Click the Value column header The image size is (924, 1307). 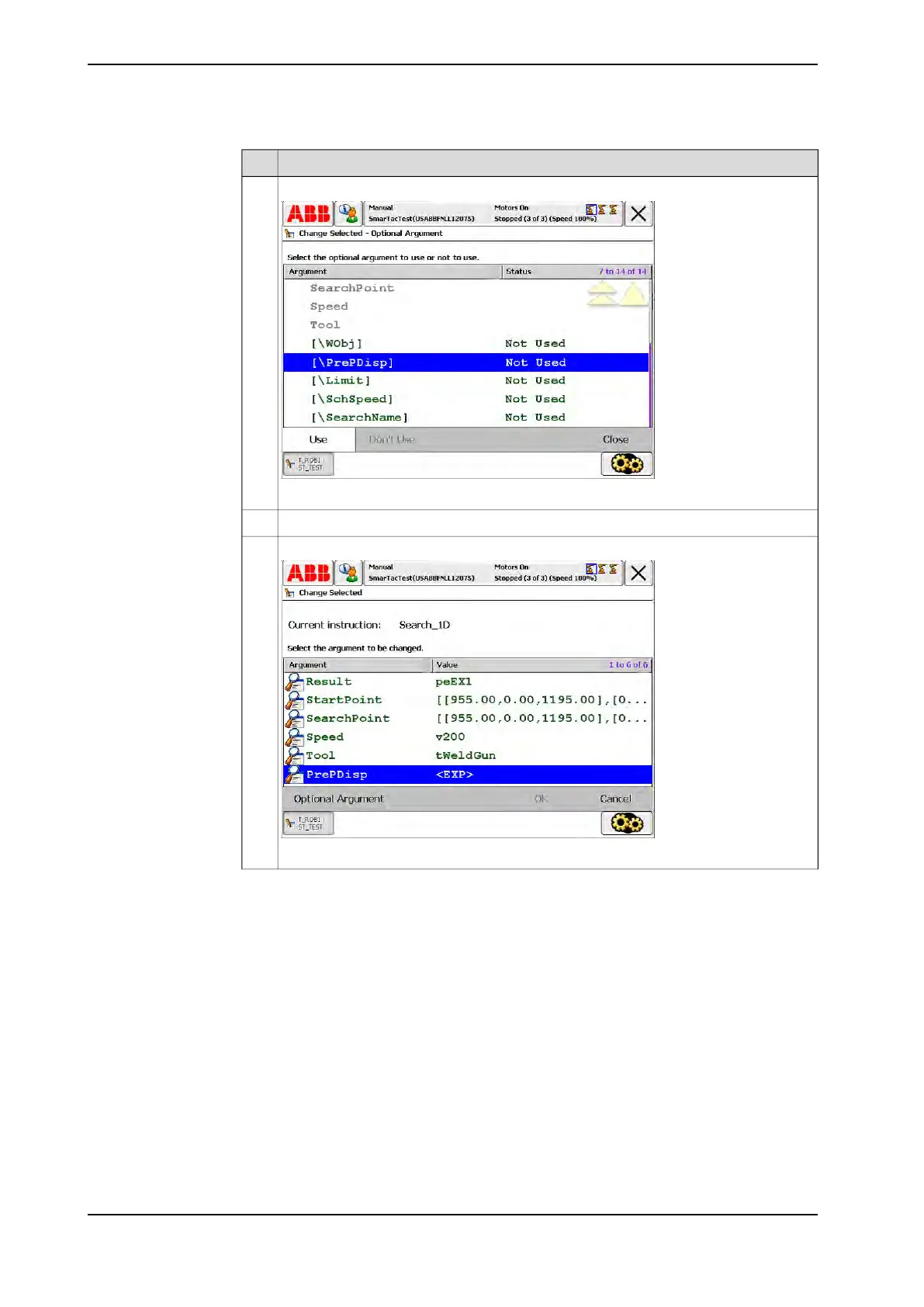(x=542, y=665)
